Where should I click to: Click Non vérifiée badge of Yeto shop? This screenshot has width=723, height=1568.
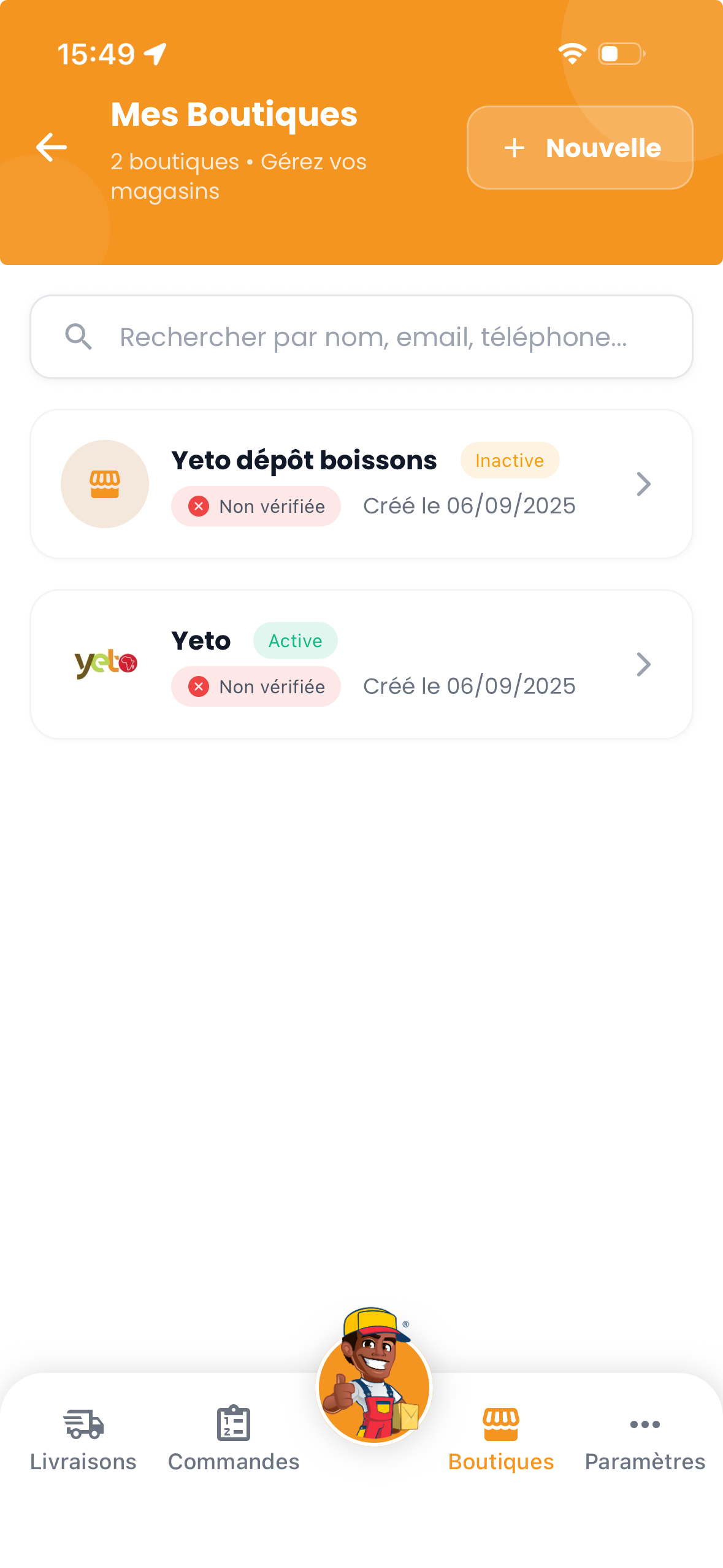(256, 686)
